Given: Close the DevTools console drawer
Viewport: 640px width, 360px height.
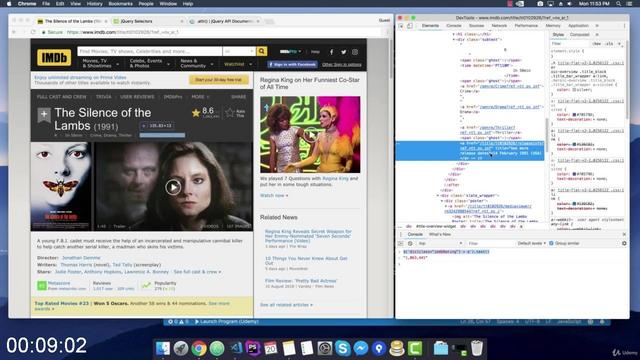Looking at the screenshot, I should [x=624, y=234].
